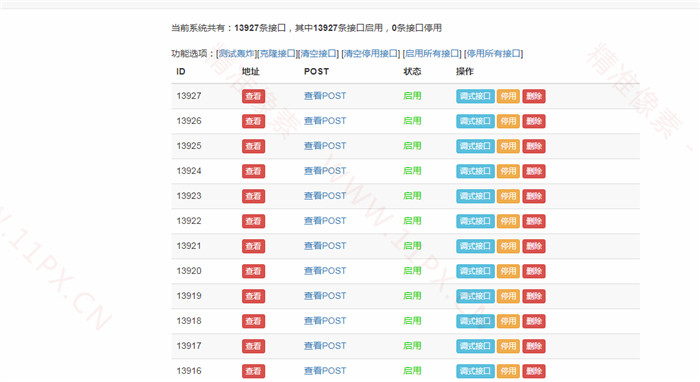The height and width of the screenshot is (382, 700).
Task: Debug interface 13919
Action: [475, 296]
